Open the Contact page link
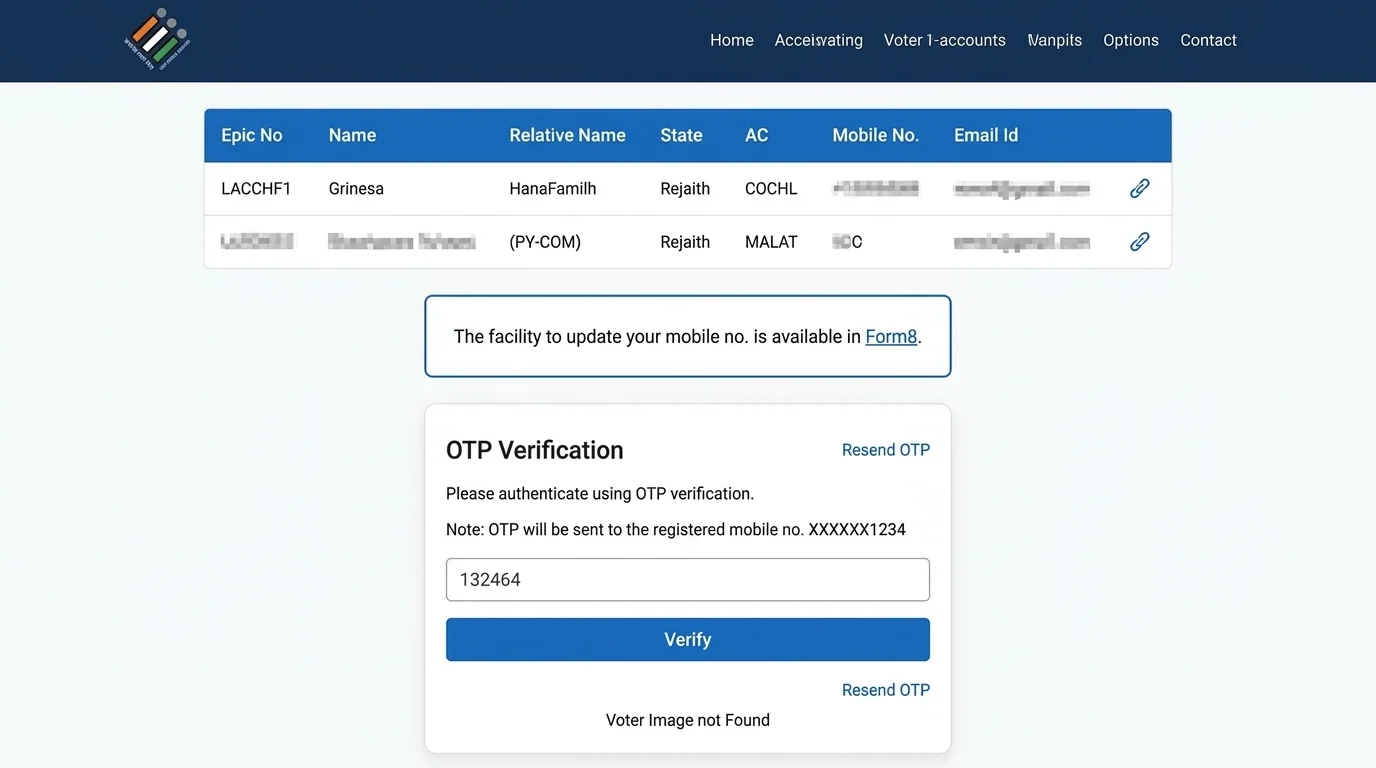Screen dimensions: 1376x768 [1208, 40]
